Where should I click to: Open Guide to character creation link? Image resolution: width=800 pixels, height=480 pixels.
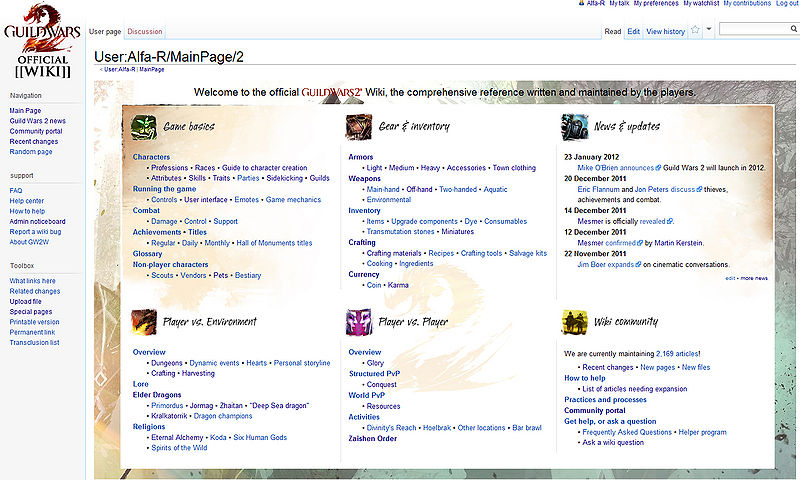click(264, 167)
